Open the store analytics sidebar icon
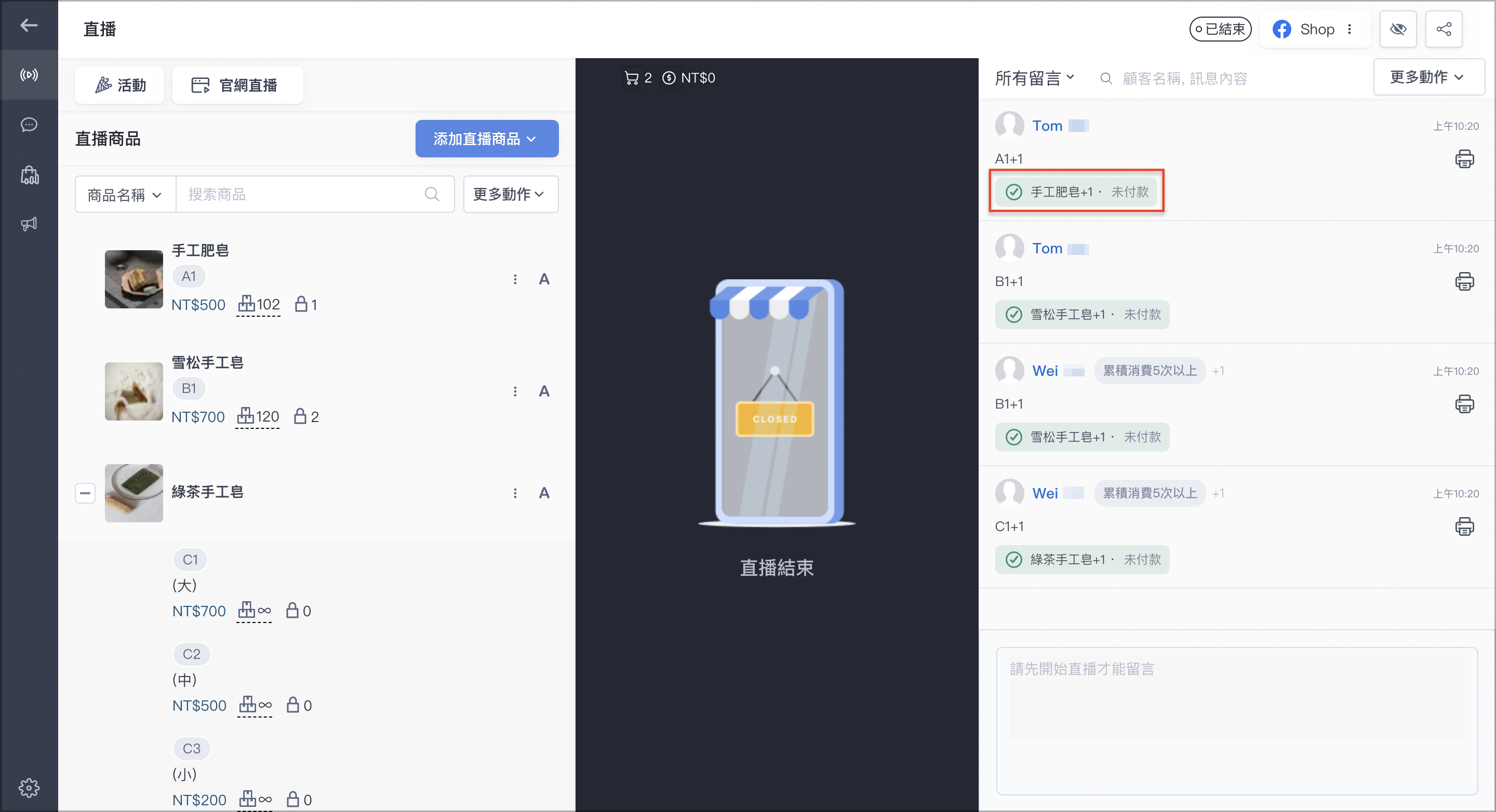This screenshot has width=1496, height=812. click(x=29, y=175)
